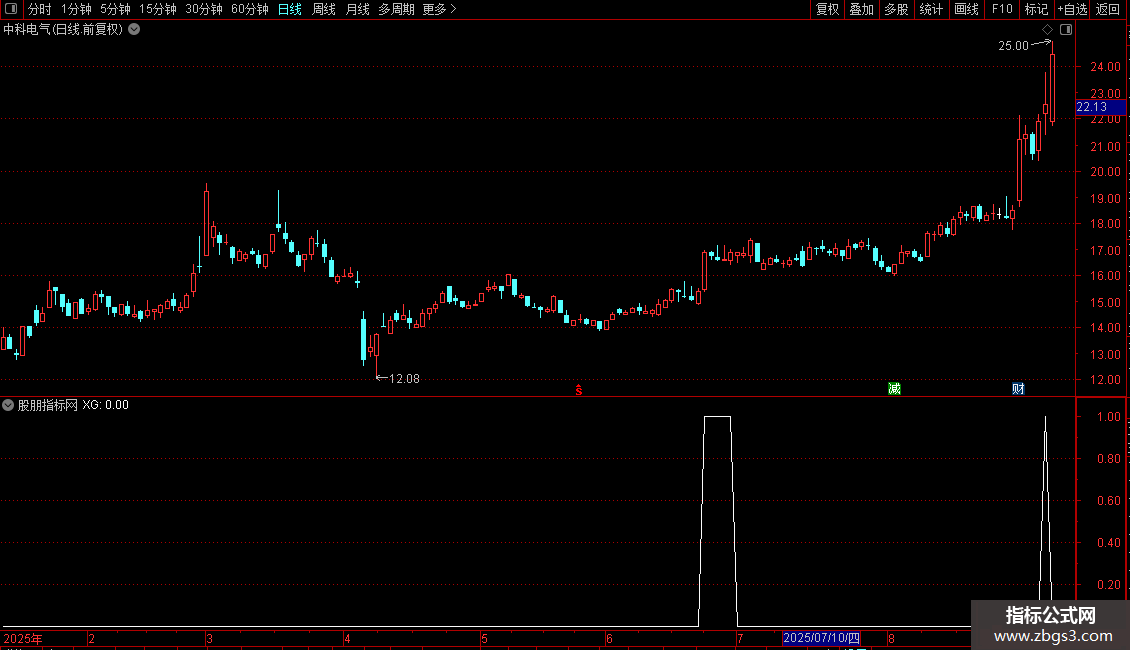Open 多股 multi-stock view
Image resolution: width=1130 pixels, height=650 pixels.
coord(896,9)
